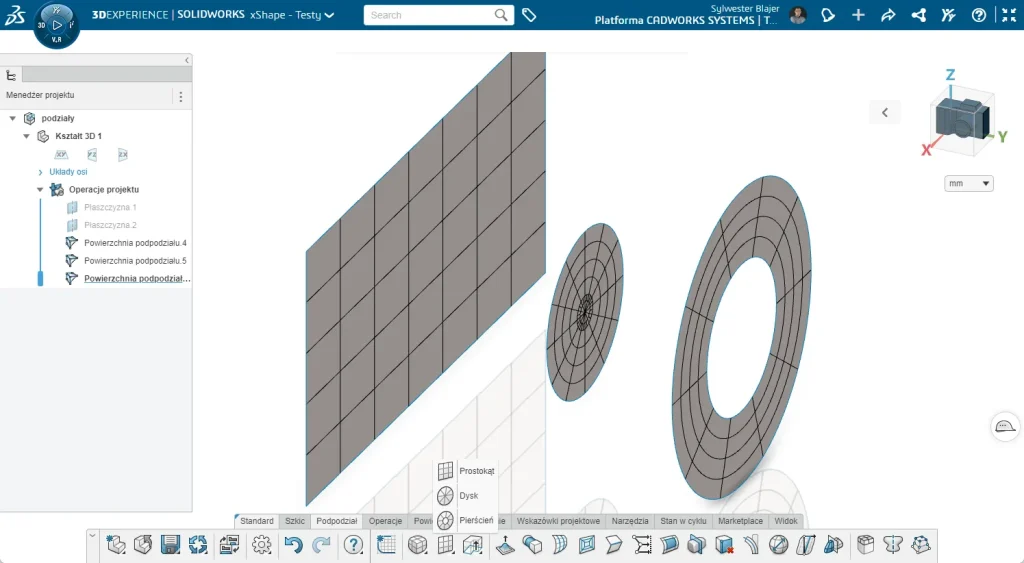This screenshot has width=1024, height=563.
Task: Click the sphere with diagonal line icon
Action: pos(778,544)
